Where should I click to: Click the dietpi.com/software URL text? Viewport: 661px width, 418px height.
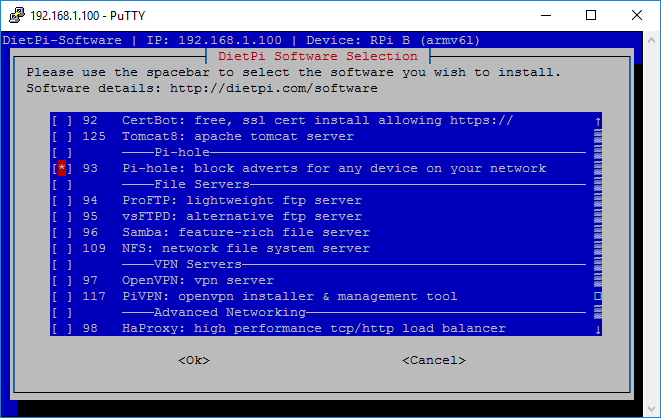(x=274, y=88)
